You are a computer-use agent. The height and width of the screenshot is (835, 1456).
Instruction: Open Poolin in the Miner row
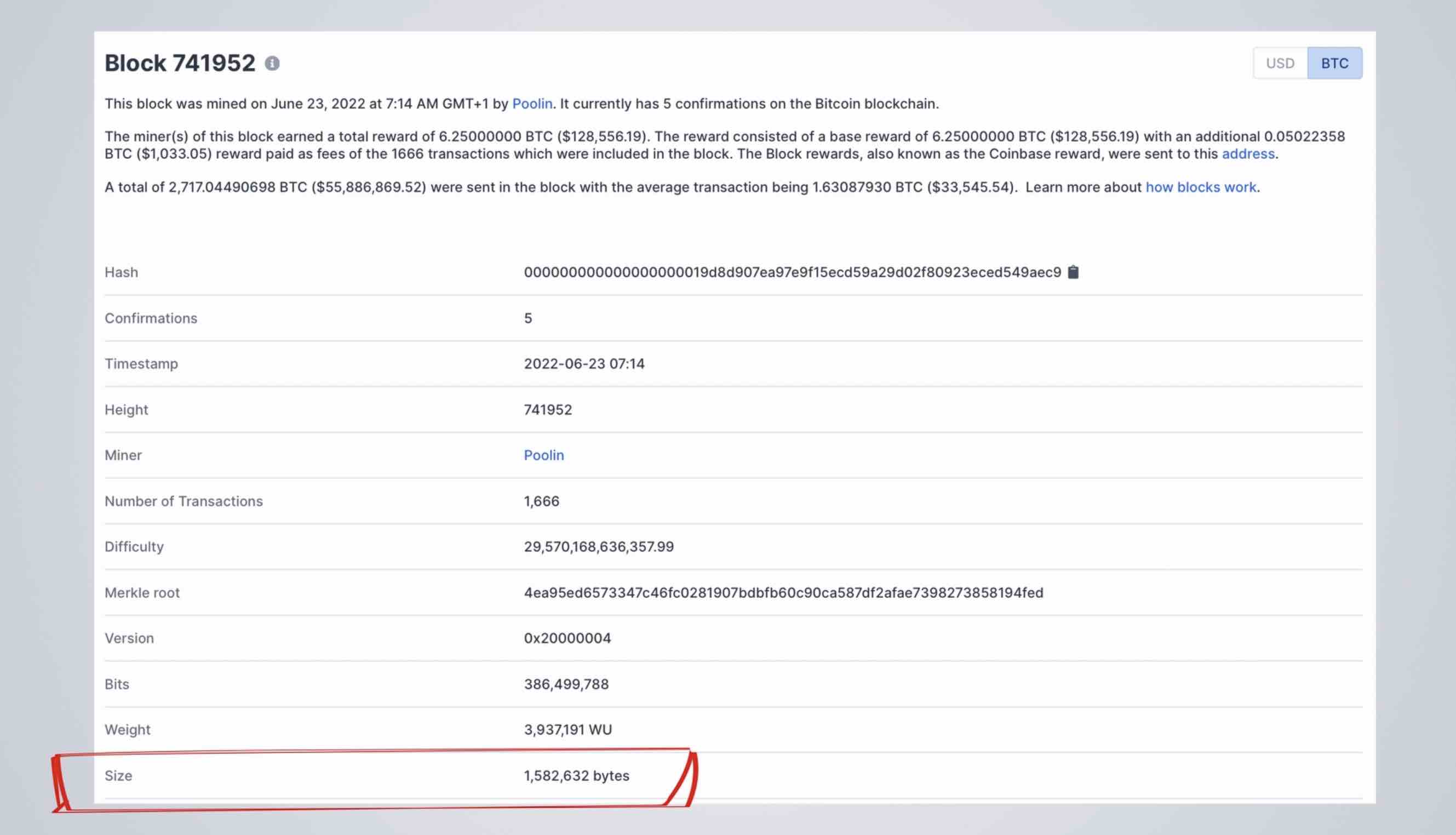[x=544, y=455]
